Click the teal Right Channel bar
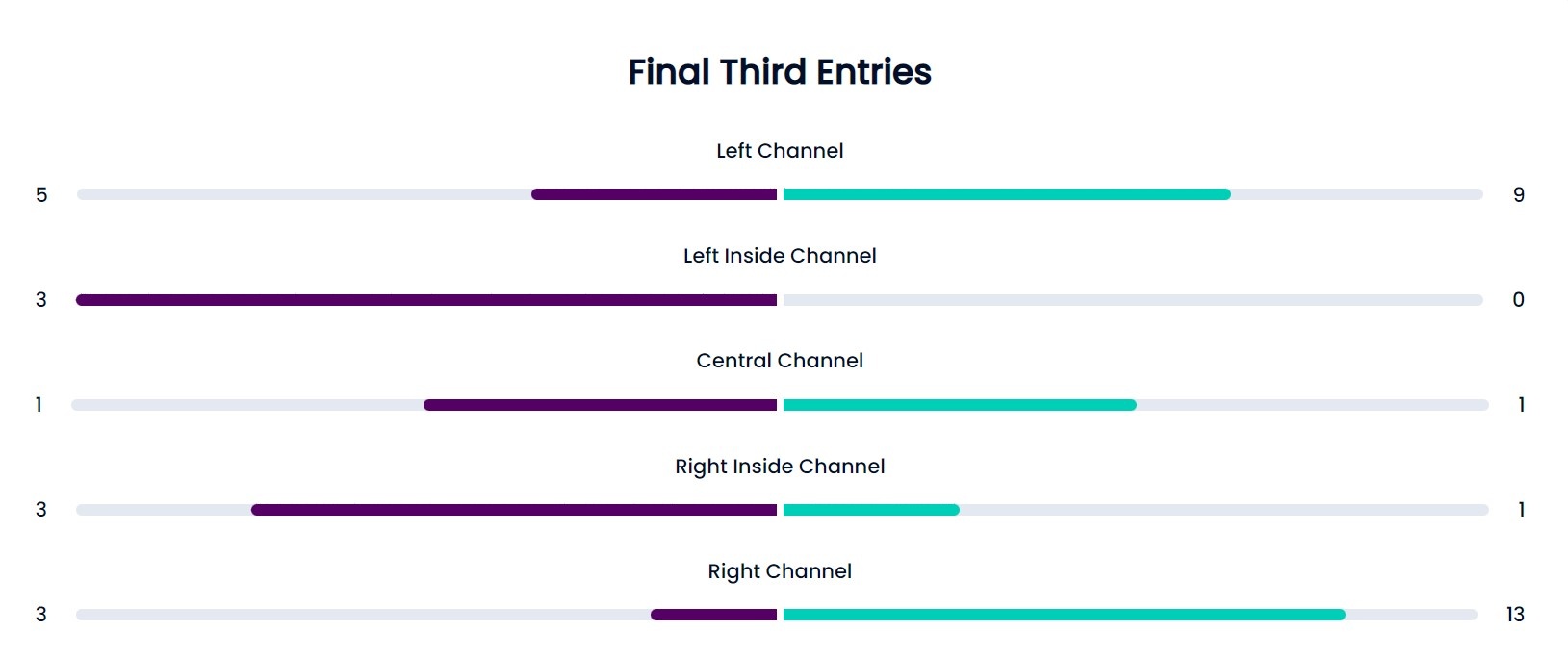Screen dimensions: 1568x657 [1065, 615]
